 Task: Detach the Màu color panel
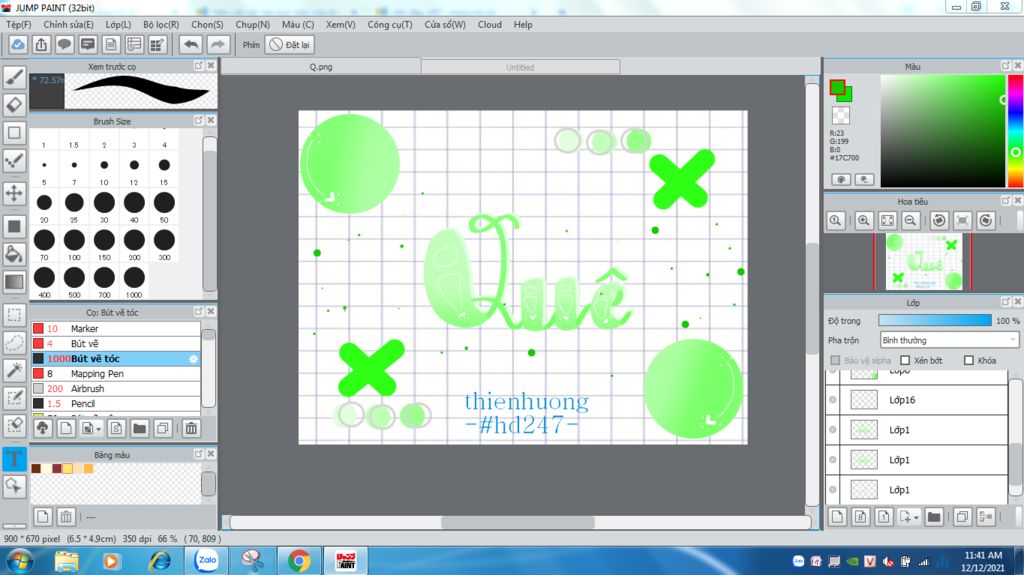(1006, 66)
